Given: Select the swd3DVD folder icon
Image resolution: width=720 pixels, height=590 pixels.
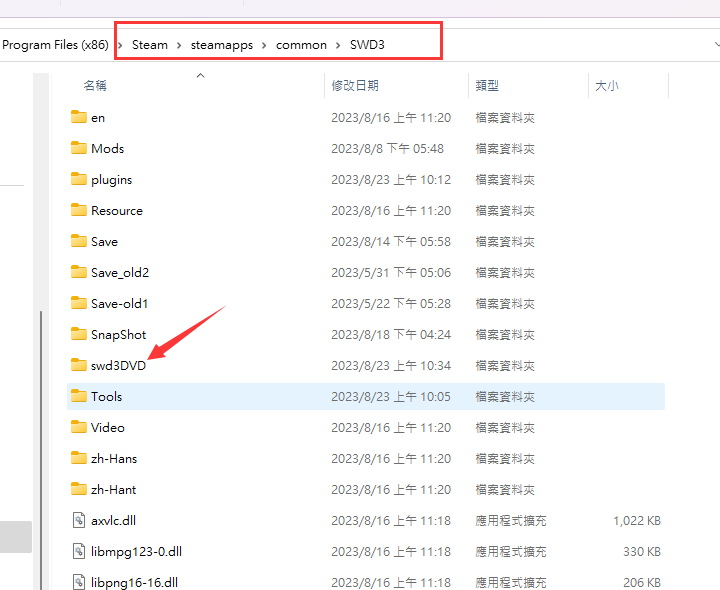Looking at the screenshot, I should pos(79,365).
